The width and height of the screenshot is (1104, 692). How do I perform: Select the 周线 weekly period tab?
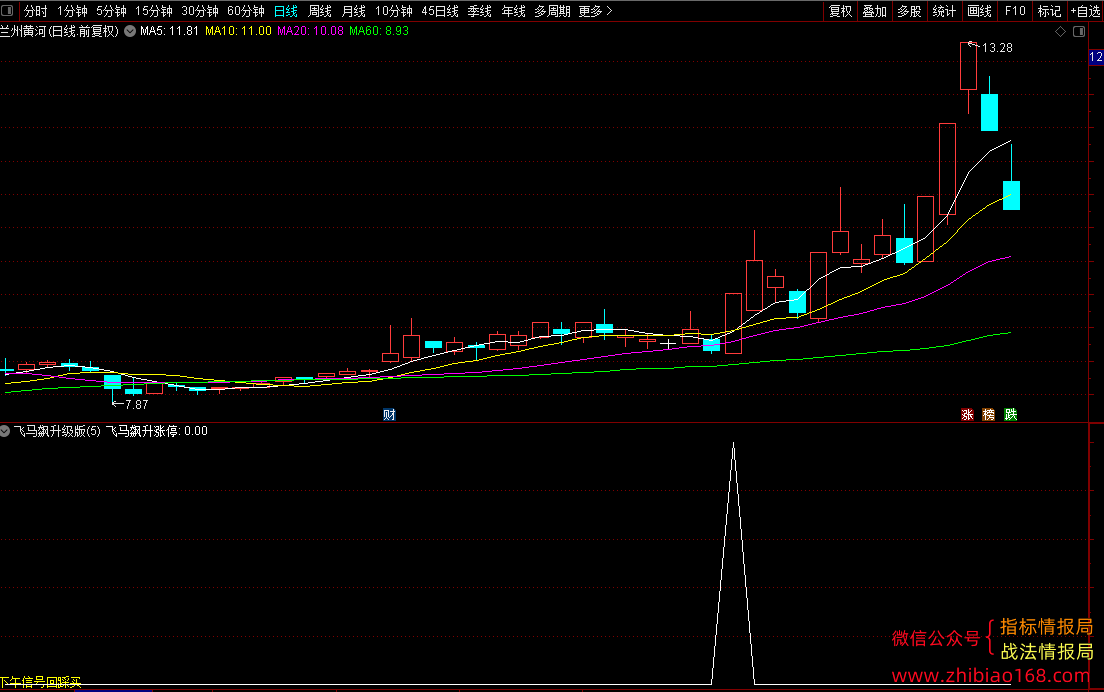(x=320, y=11)
